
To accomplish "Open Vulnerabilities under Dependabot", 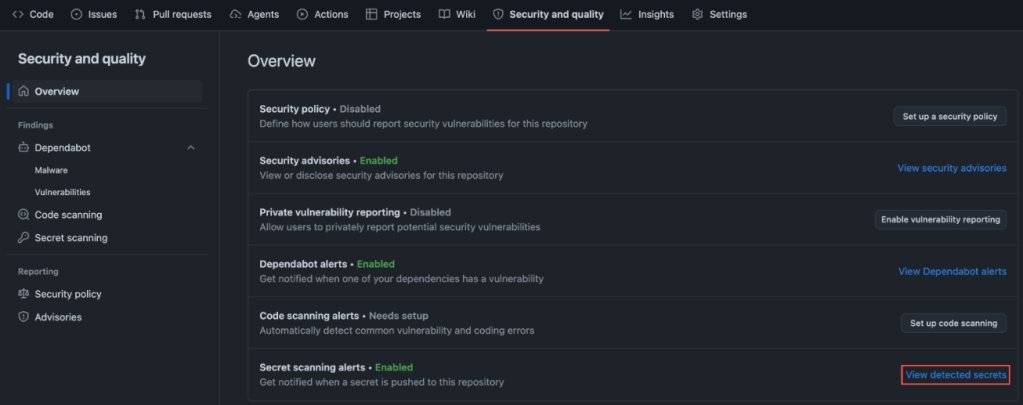I will click(x=63, y=192).
